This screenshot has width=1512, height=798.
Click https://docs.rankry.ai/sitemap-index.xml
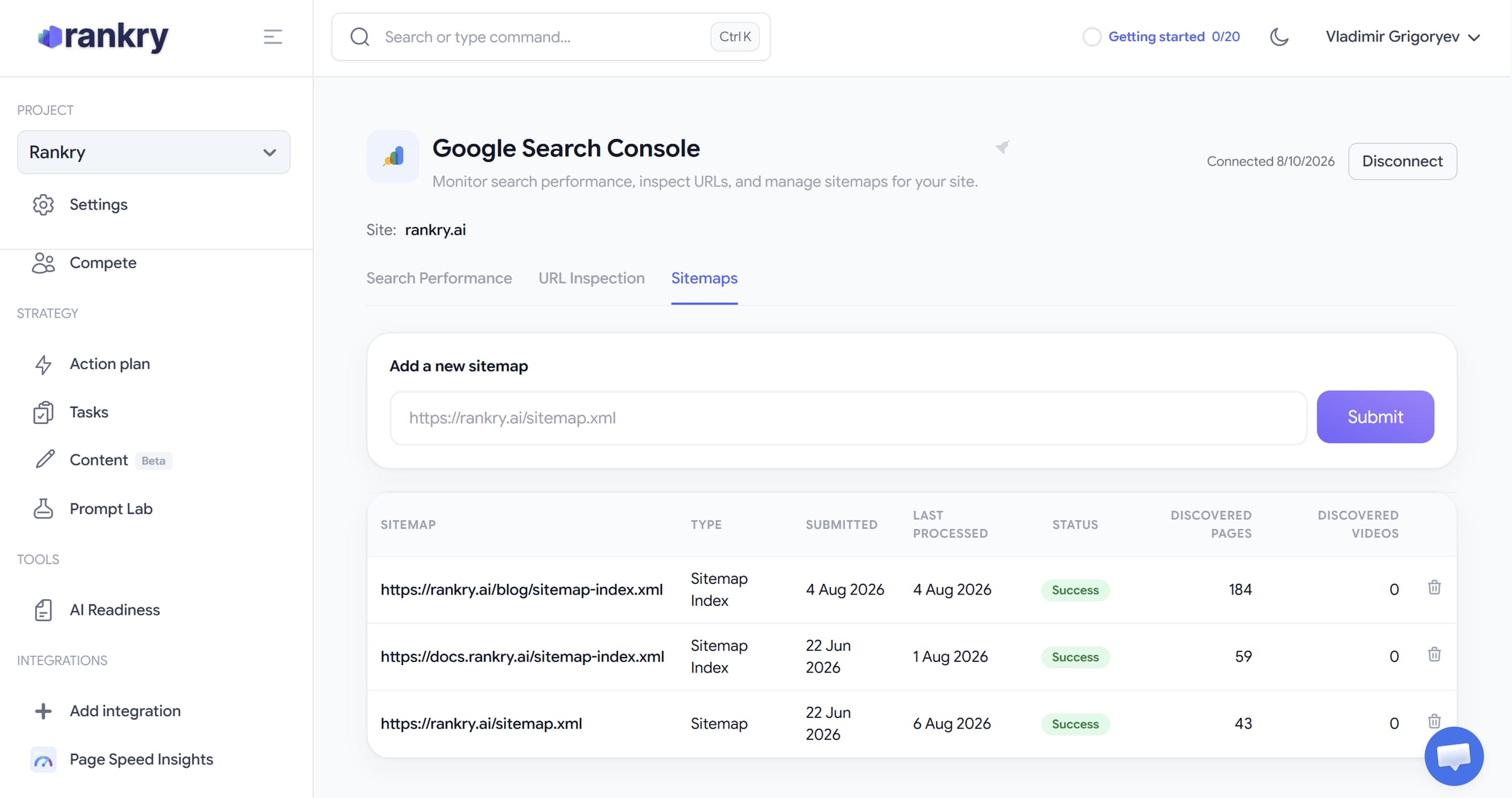coord(522,656)
